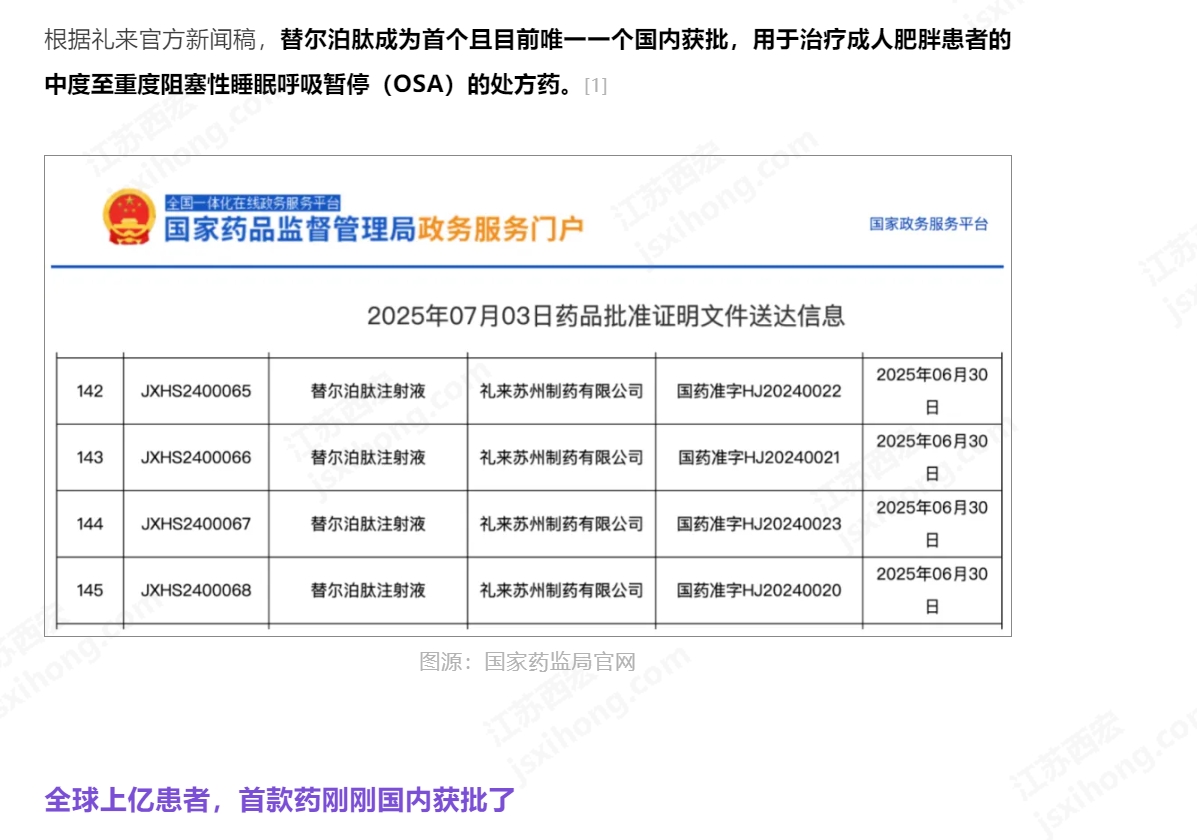This screenshot has height=840, width=1197.
Task: Click 国家药品监督管理局政务服务门户 title in image
Action: pyautogui.click(x=374, y=228)
